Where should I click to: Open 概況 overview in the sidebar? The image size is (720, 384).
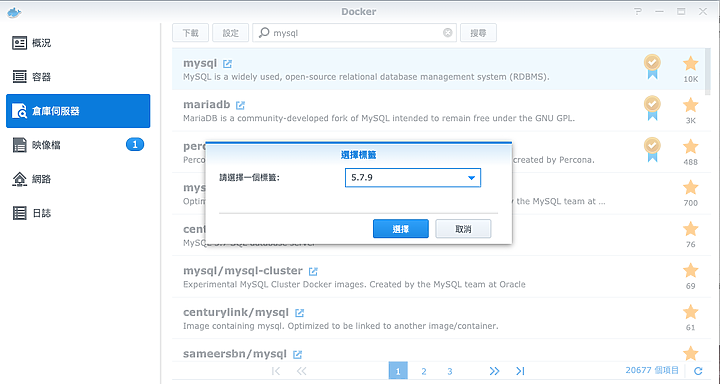(78, 43)
